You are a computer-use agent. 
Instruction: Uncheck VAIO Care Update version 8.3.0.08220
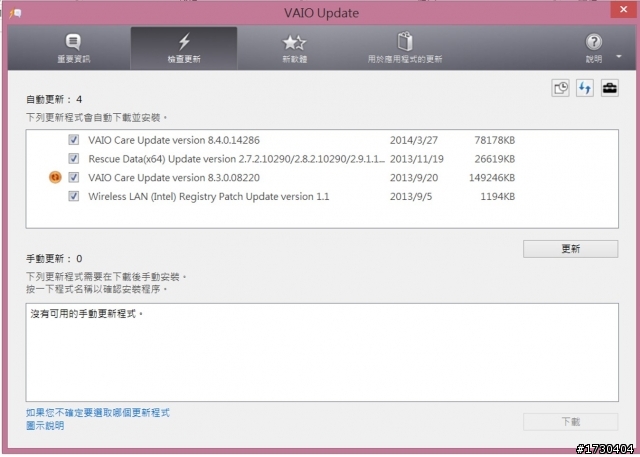[x=73, y=177]
